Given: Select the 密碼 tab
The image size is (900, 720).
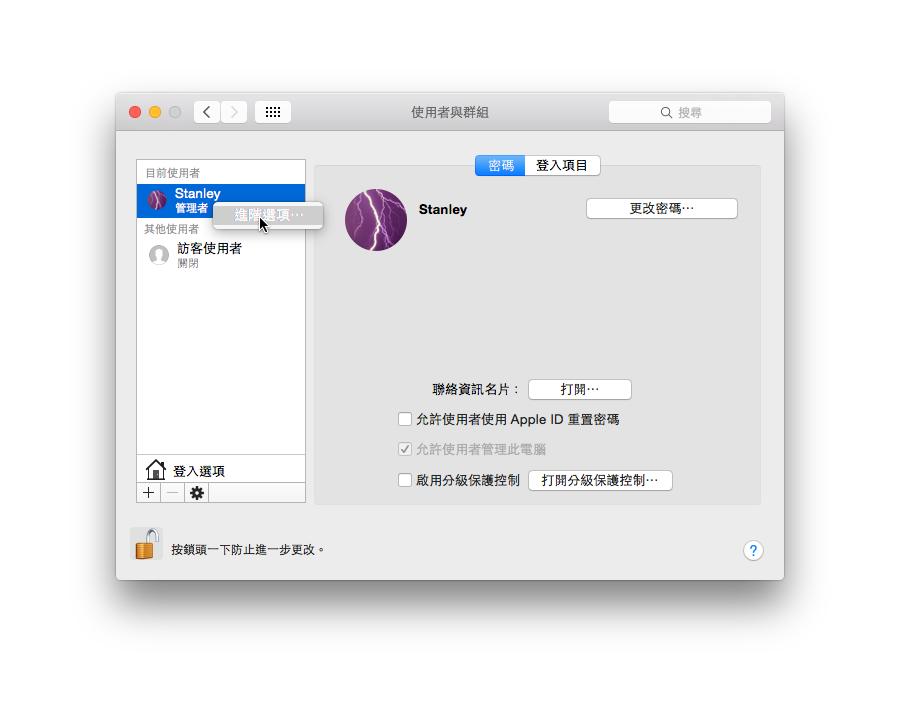Looking at the screenshot, I should 500,166.
